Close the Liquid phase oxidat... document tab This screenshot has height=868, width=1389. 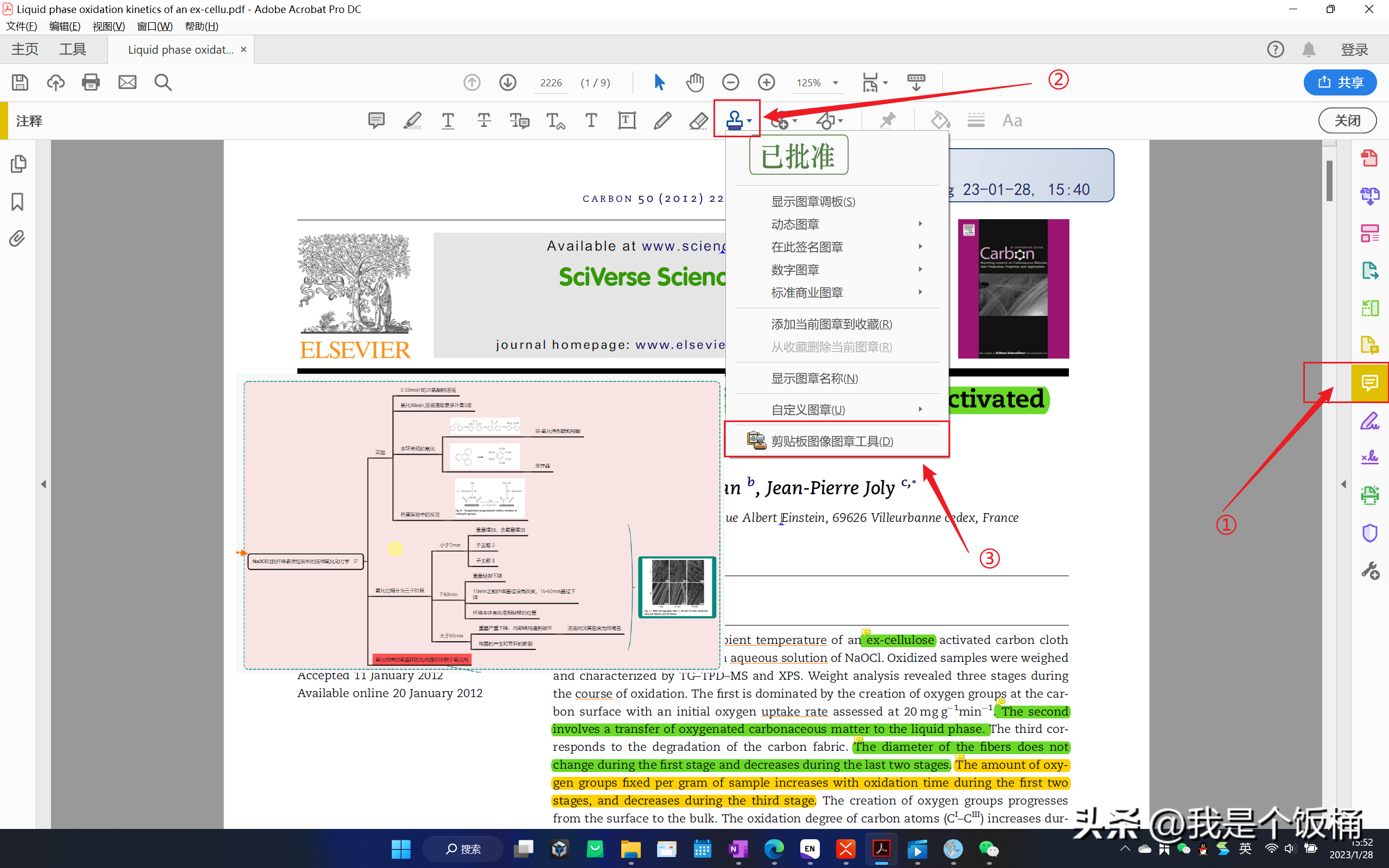[244, 49]
